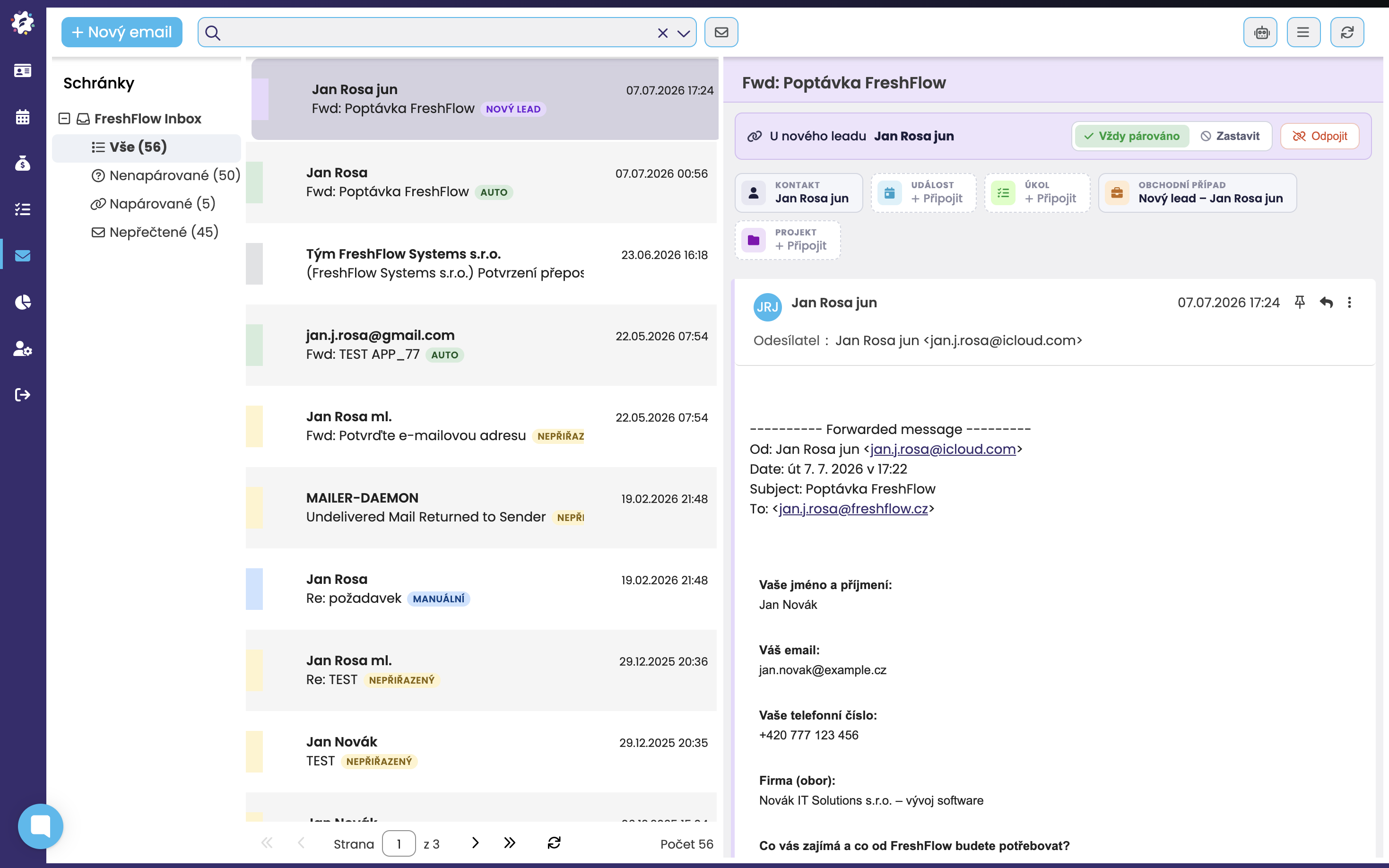Open the contacts card icon in sidebar
Image resolution: width=1389 pixels, height=868 pixels.
tap(22, 70)
